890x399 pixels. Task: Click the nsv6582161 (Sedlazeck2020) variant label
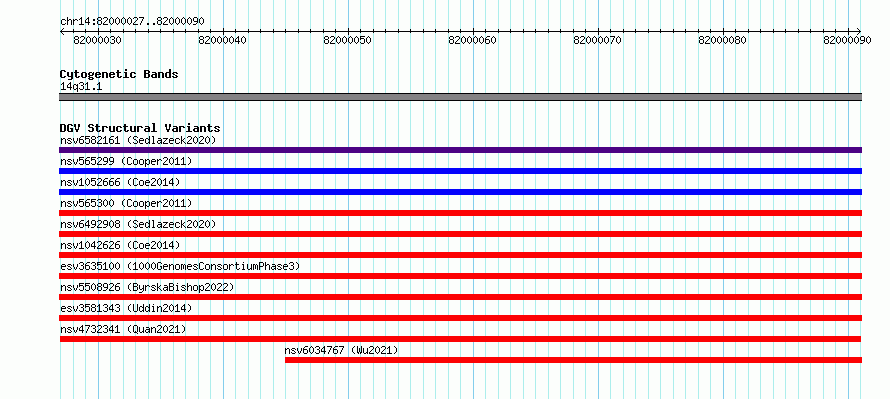(x=138, y=140)
